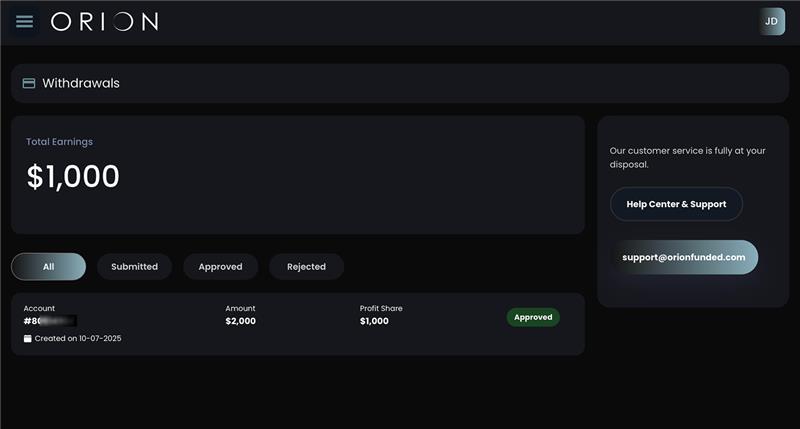Open Help Center & Support

coord(676,204)
